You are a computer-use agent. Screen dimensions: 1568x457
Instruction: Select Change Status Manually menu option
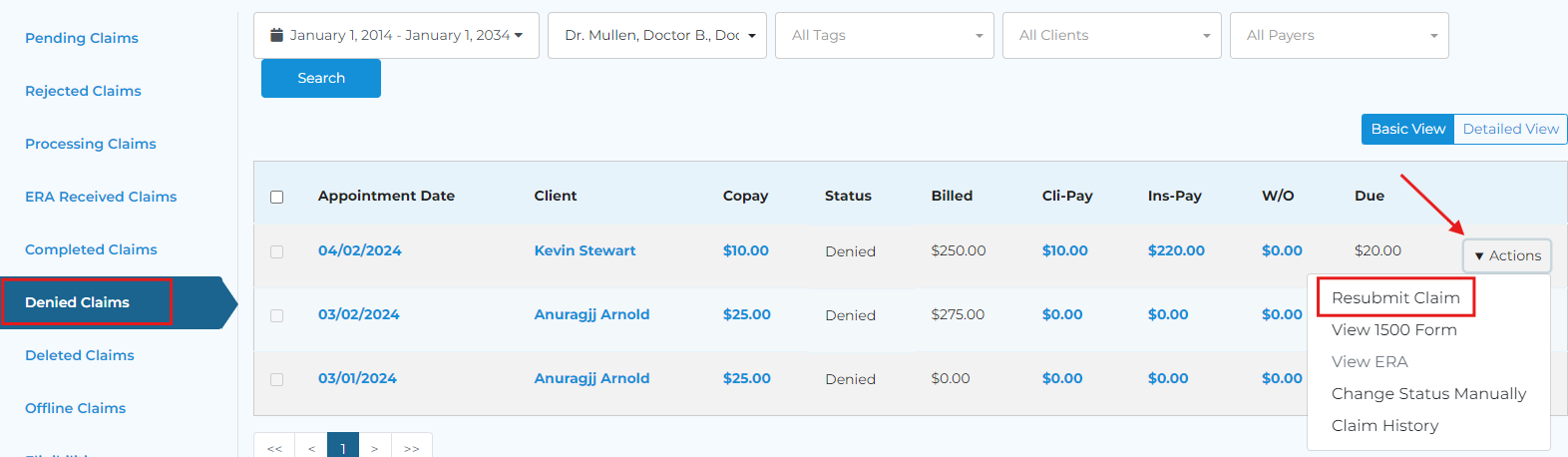(1428, 393)
